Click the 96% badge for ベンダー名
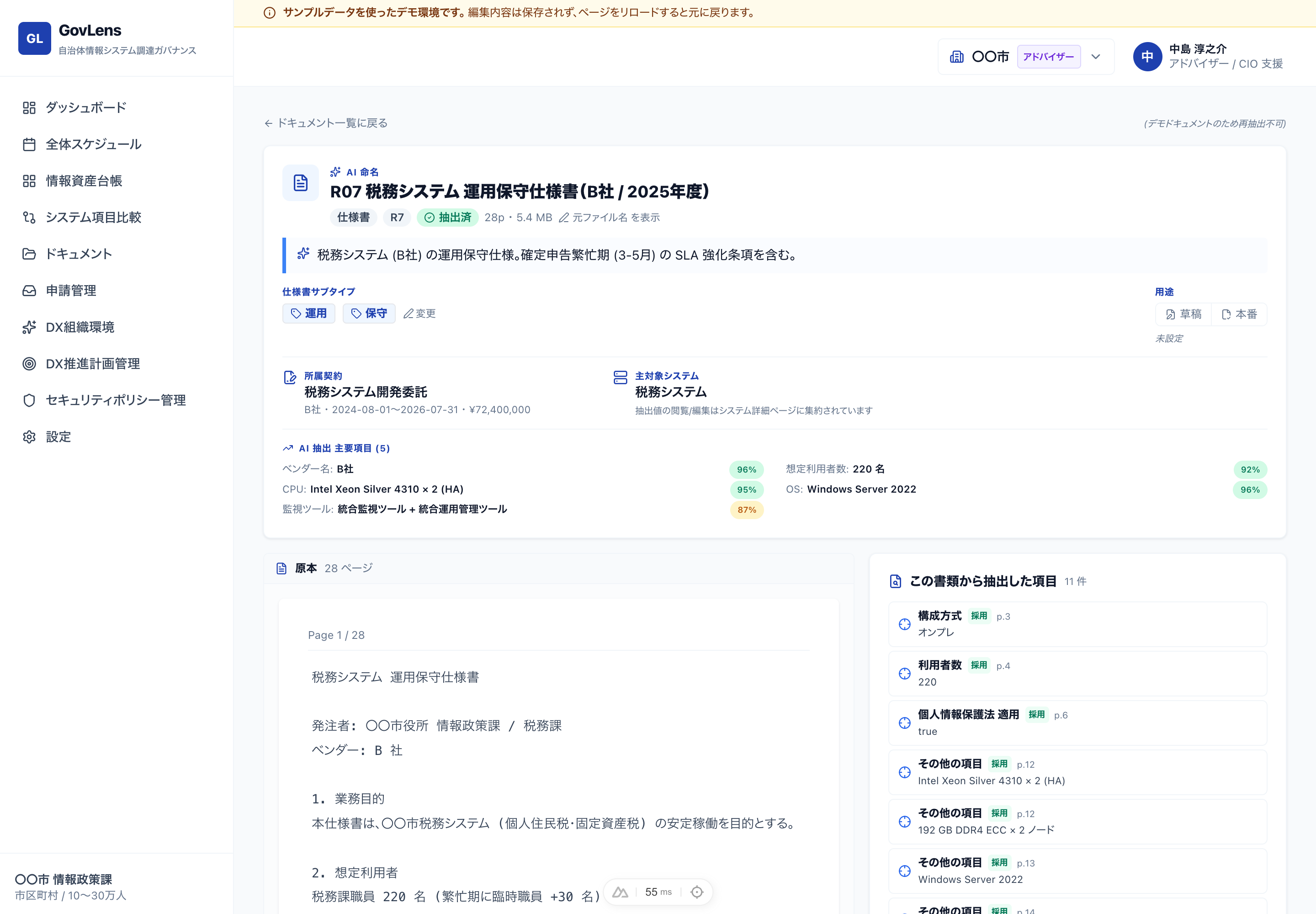 tap(746, 470)
